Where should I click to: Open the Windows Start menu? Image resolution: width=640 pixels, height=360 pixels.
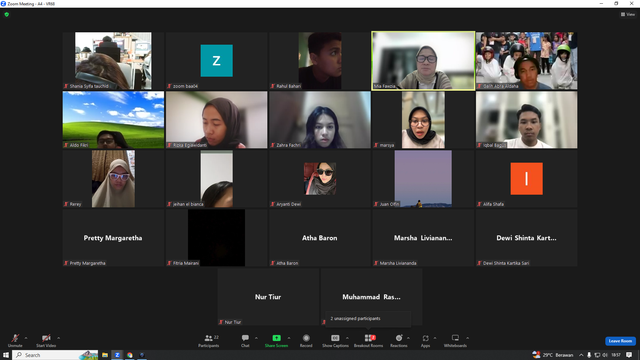click(6, 355)
